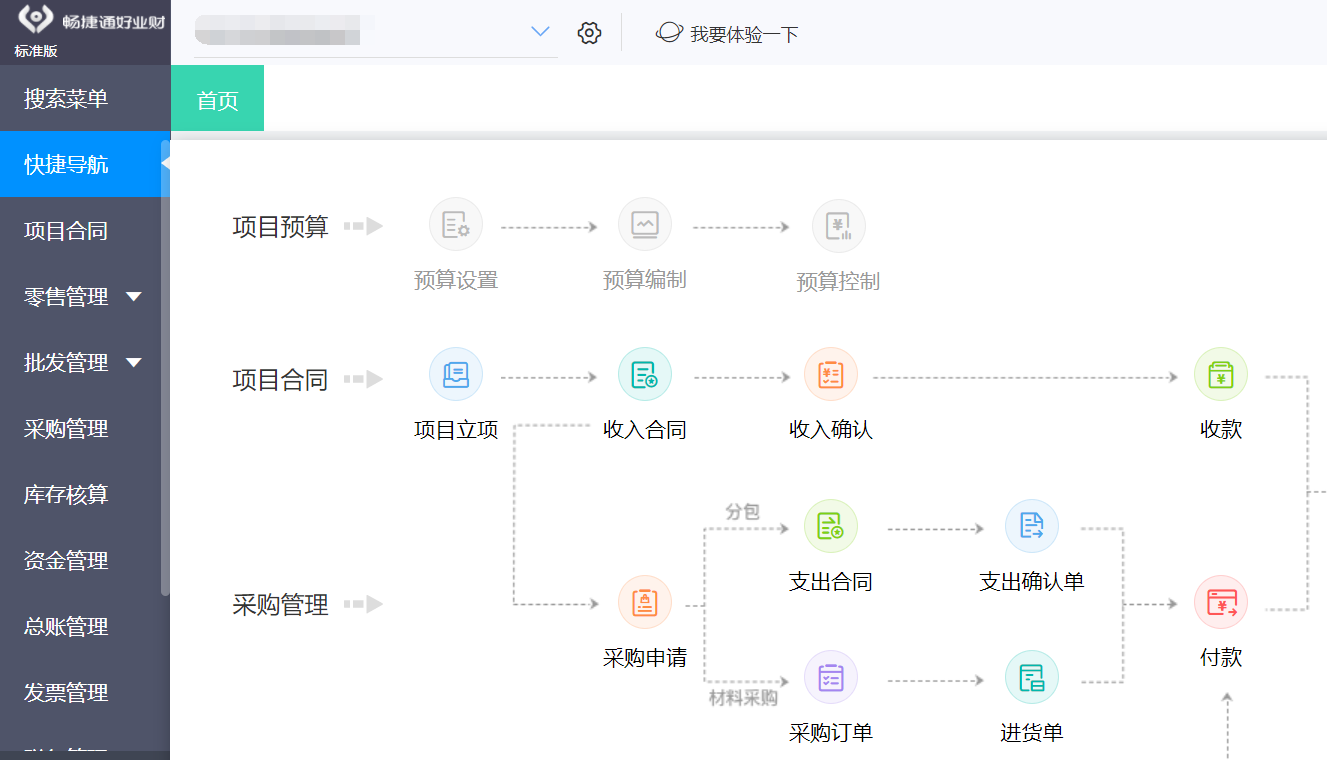Click the 材料采购 branch label

click(743, 698)
